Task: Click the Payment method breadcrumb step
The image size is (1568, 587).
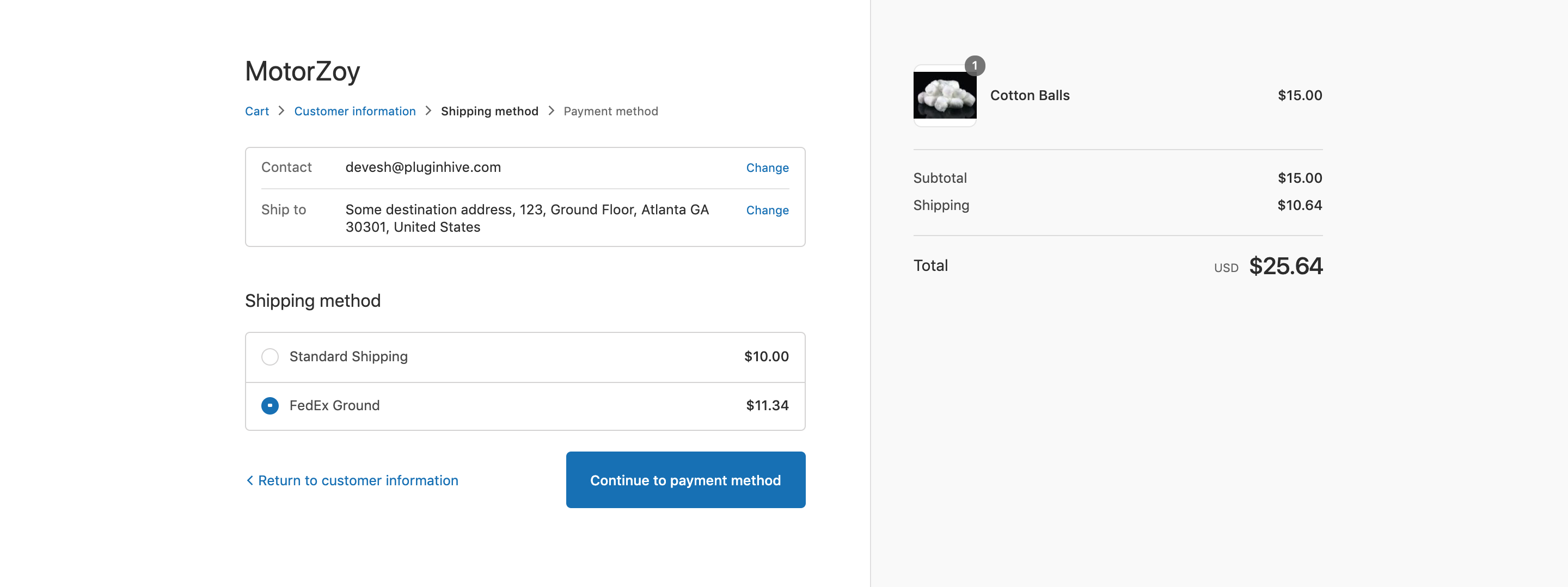Action: 610,112
